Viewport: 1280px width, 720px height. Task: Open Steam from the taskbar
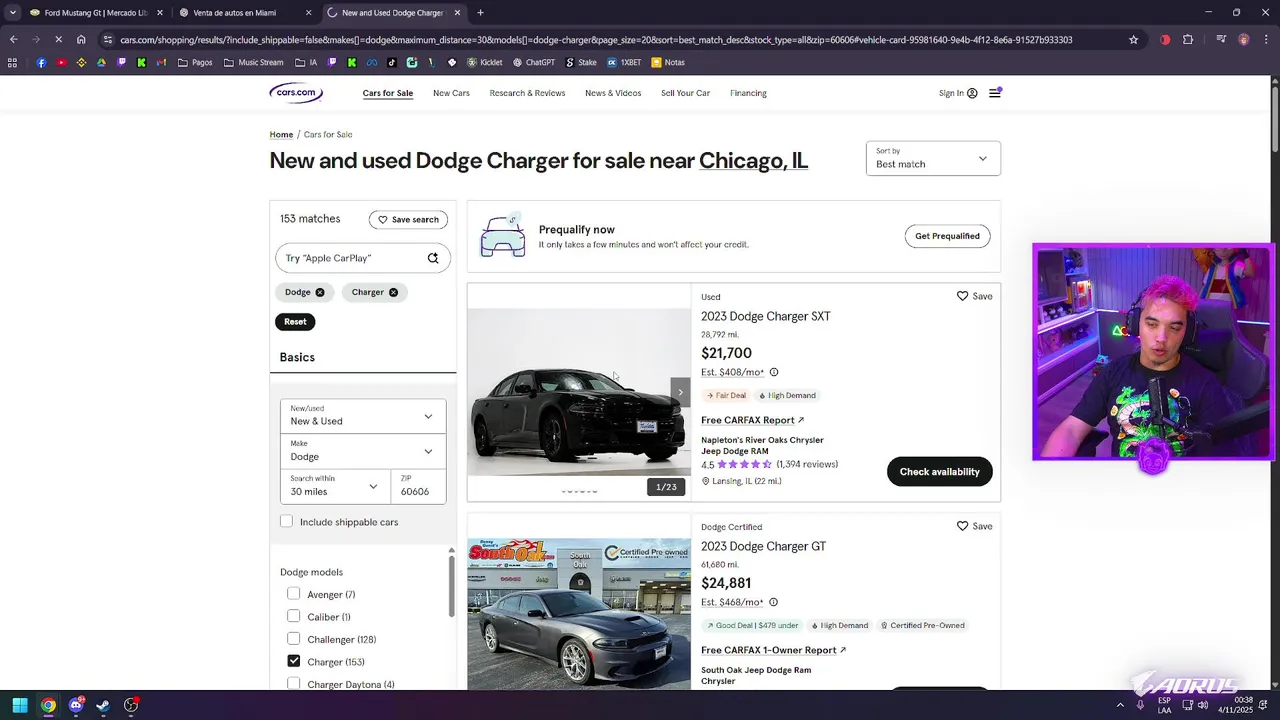coord(103,705)
